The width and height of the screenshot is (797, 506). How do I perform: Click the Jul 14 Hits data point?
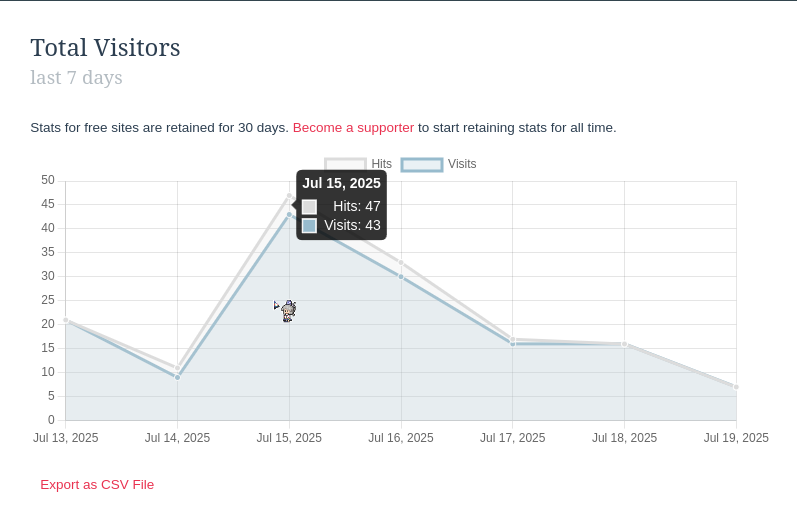177,368
